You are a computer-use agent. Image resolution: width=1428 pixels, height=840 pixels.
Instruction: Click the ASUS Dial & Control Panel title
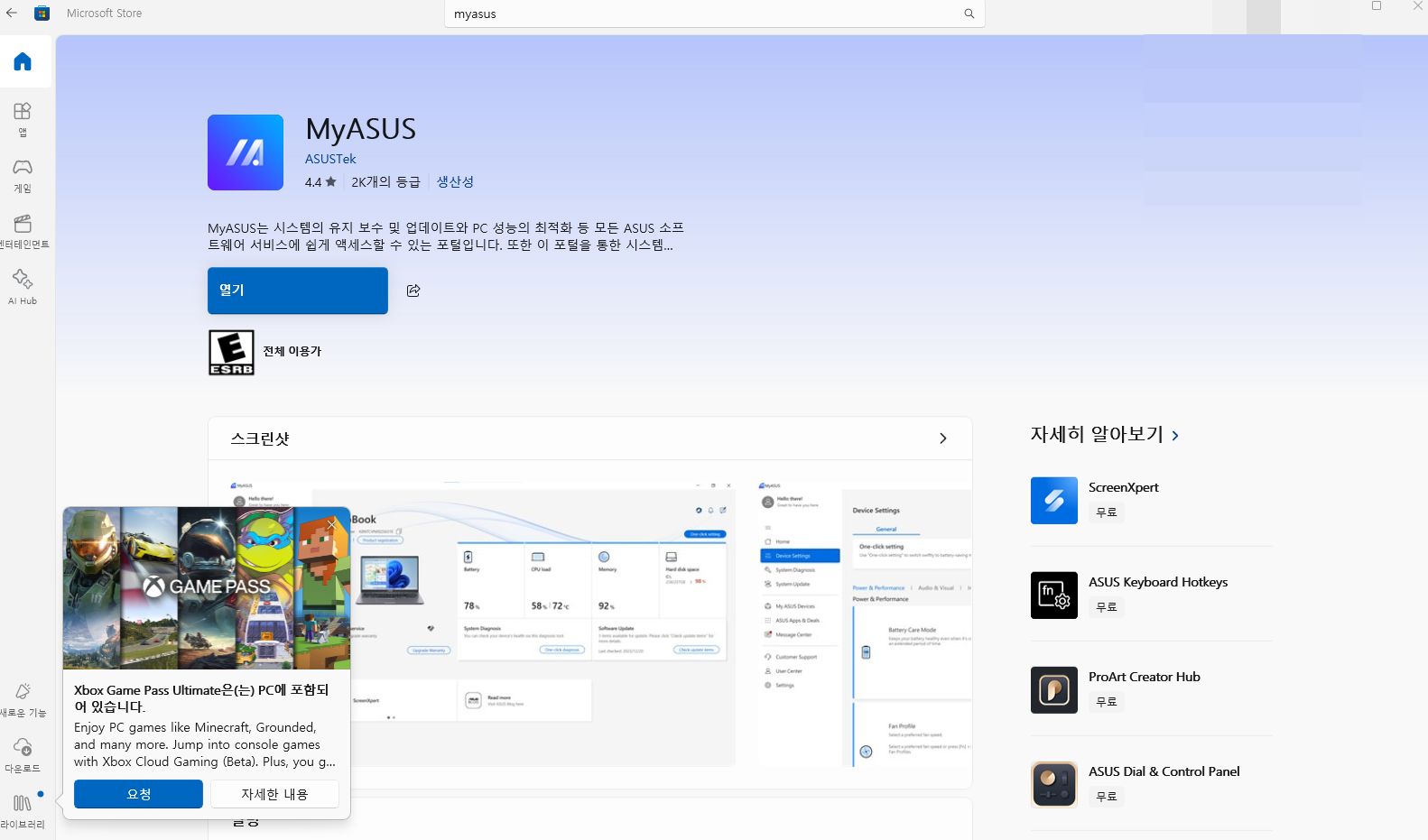coord(1164,771)
